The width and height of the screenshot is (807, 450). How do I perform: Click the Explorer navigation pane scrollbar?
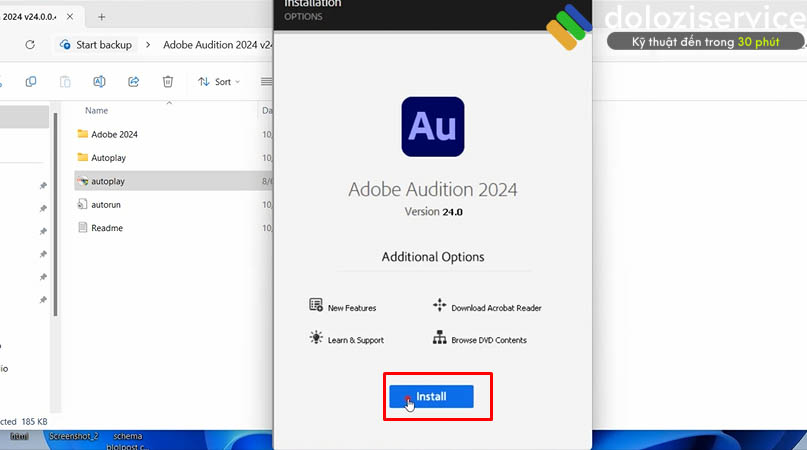point(55,214)
